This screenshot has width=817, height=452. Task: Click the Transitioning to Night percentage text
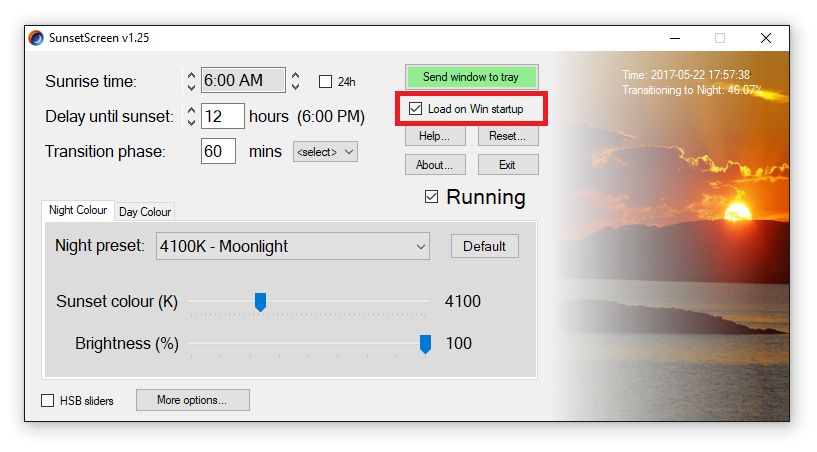(x=692, y=90)
